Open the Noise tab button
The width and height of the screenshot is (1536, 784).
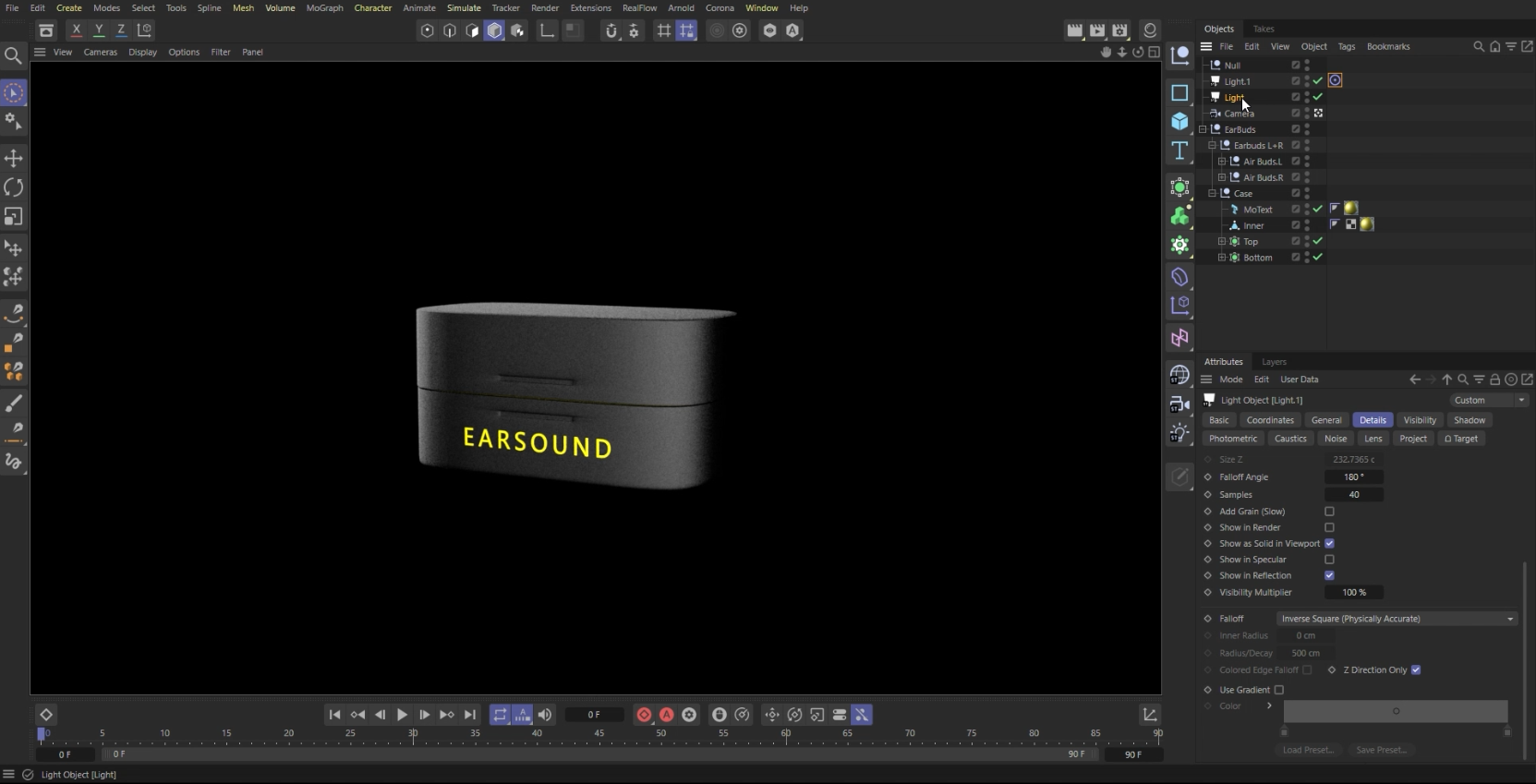[x=1336, y=439]
